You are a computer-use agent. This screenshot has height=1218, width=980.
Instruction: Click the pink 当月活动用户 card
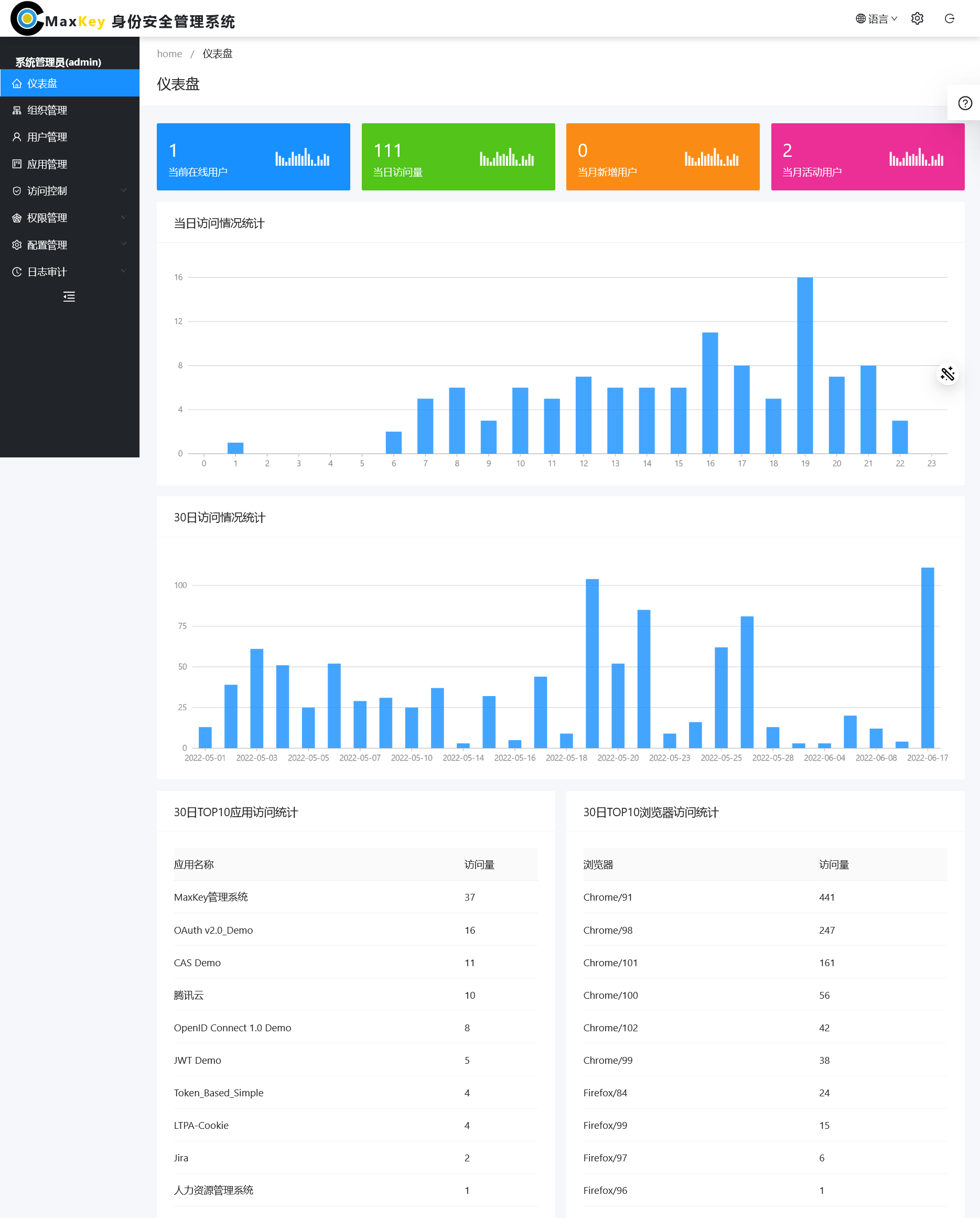pyautogui.click(x=867, y=157)
